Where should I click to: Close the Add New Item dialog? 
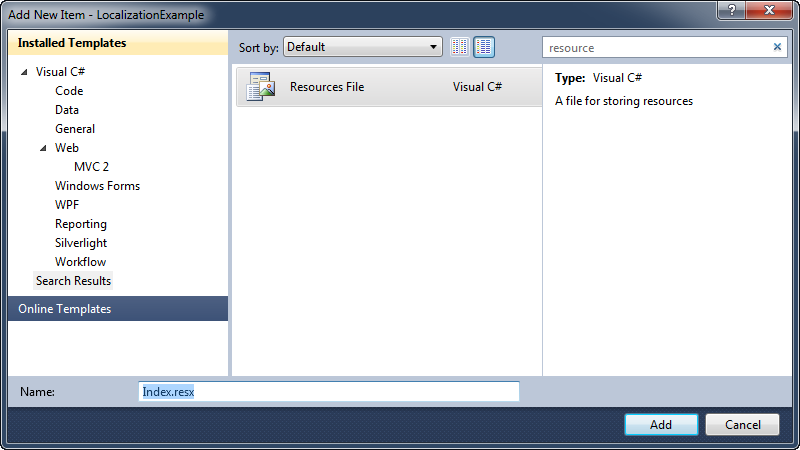point(769,10)
